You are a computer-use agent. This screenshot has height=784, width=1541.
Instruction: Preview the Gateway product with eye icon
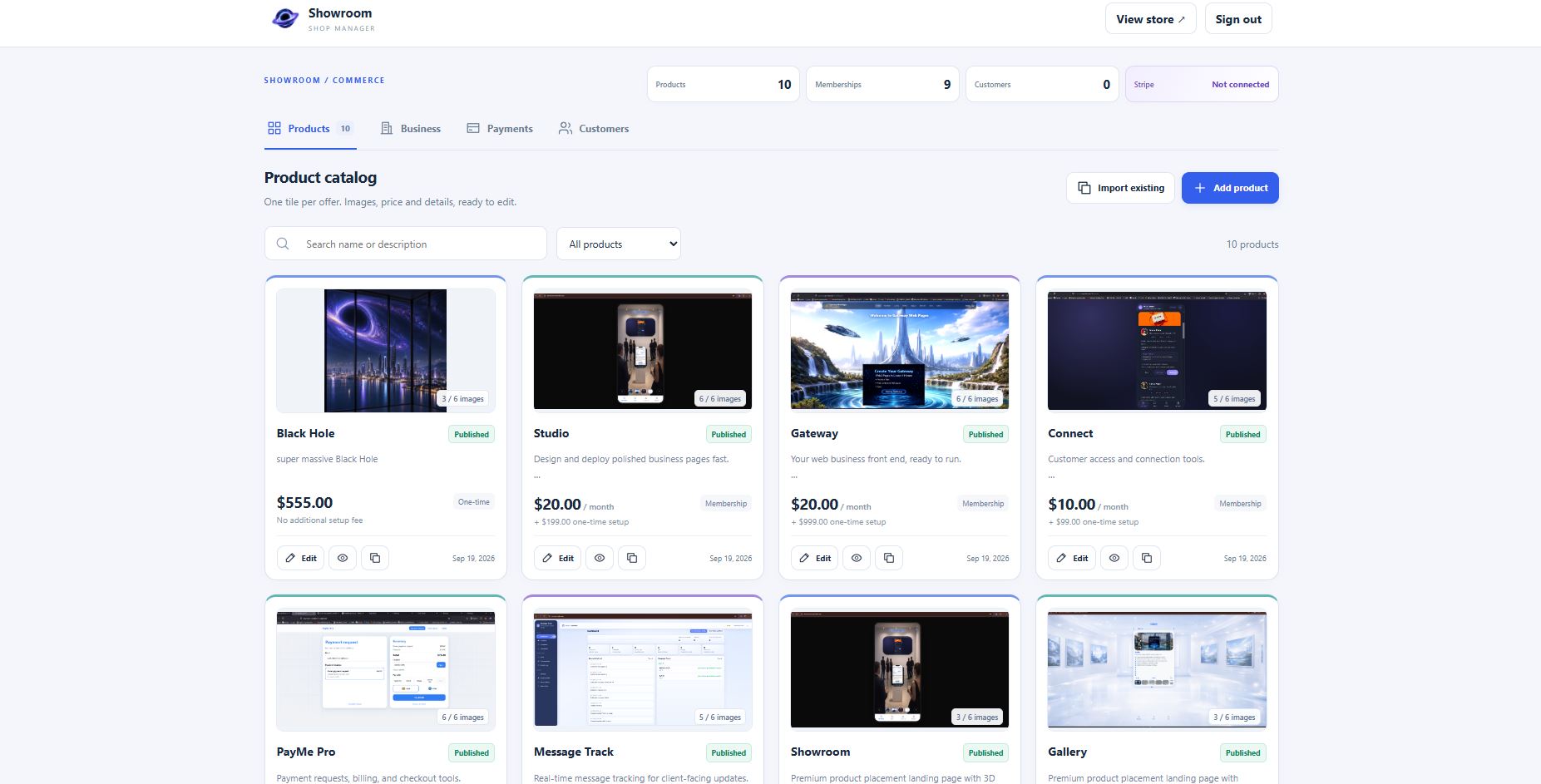[x=857, y=558]
